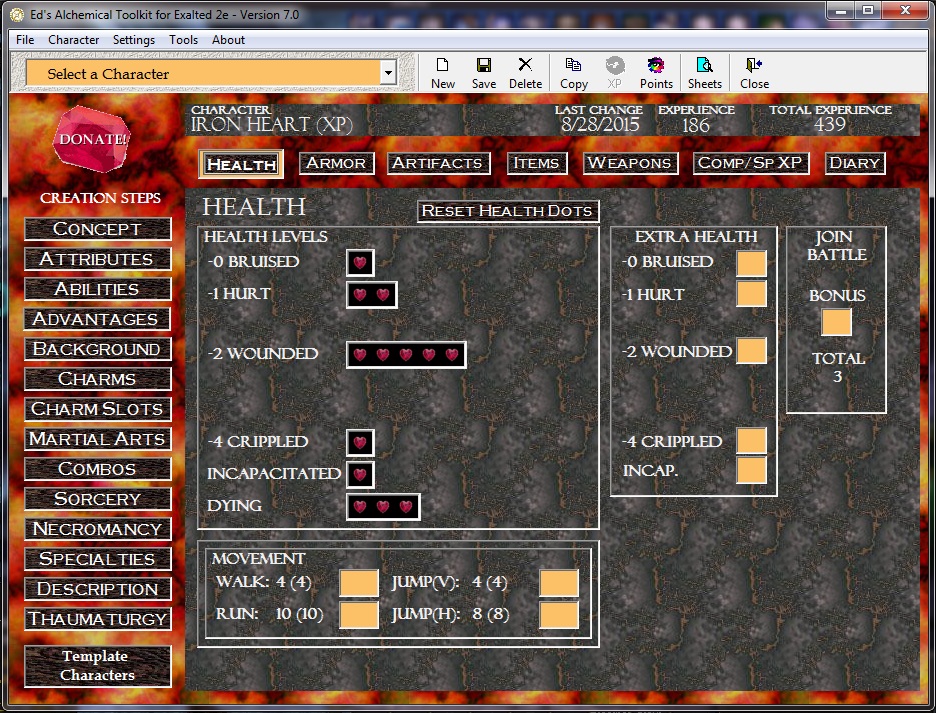Go to the Charms creation step
The height and width of the screenshot is (713, 936).
pos(97,379)
